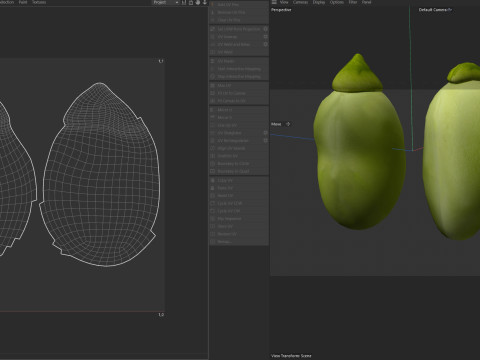This screenshot has width=480, height=360.
Task: Open the Paint menu in UV viewport
Action: pyautogui.click(x=23, y=2)
